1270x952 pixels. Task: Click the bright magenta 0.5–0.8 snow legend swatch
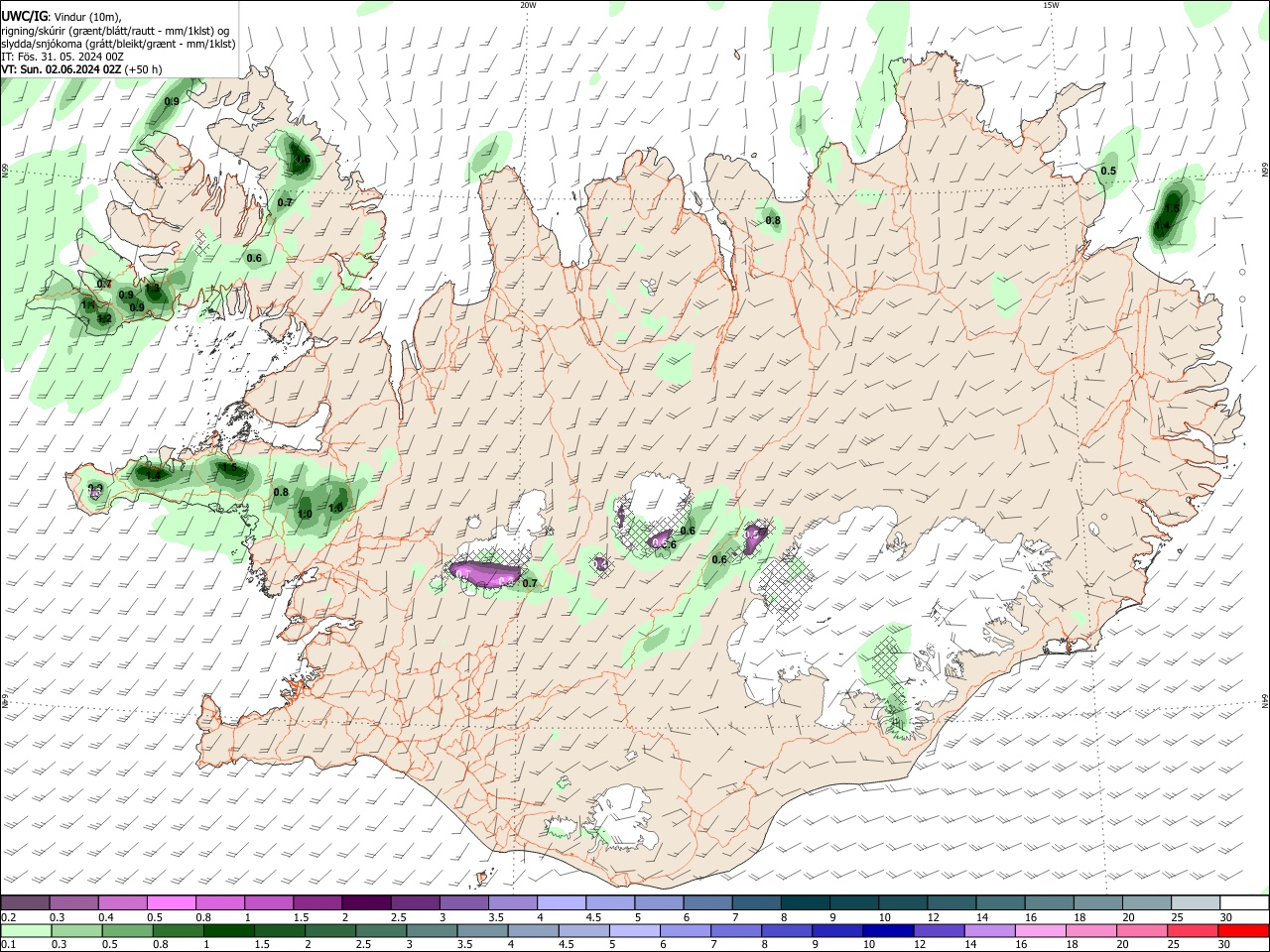click(171, 902)
